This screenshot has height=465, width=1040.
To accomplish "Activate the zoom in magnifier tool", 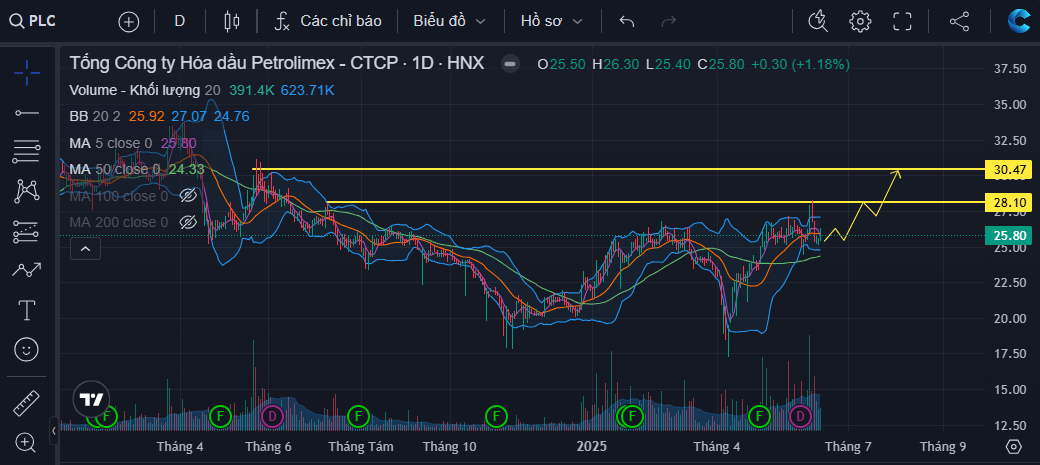I will point(27,442).
